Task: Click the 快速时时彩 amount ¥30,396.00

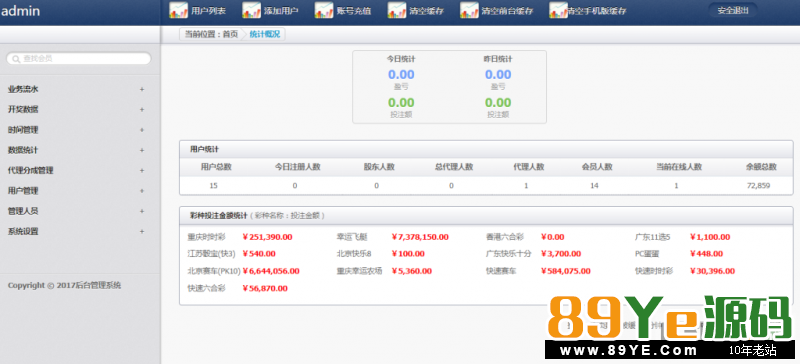Action: [712, 271]
